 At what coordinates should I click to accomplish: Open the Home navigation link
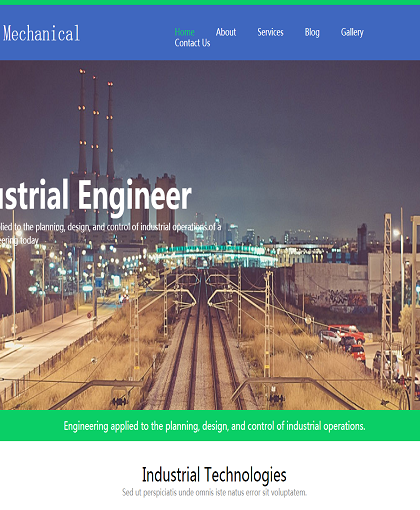[x=184, y=32]
